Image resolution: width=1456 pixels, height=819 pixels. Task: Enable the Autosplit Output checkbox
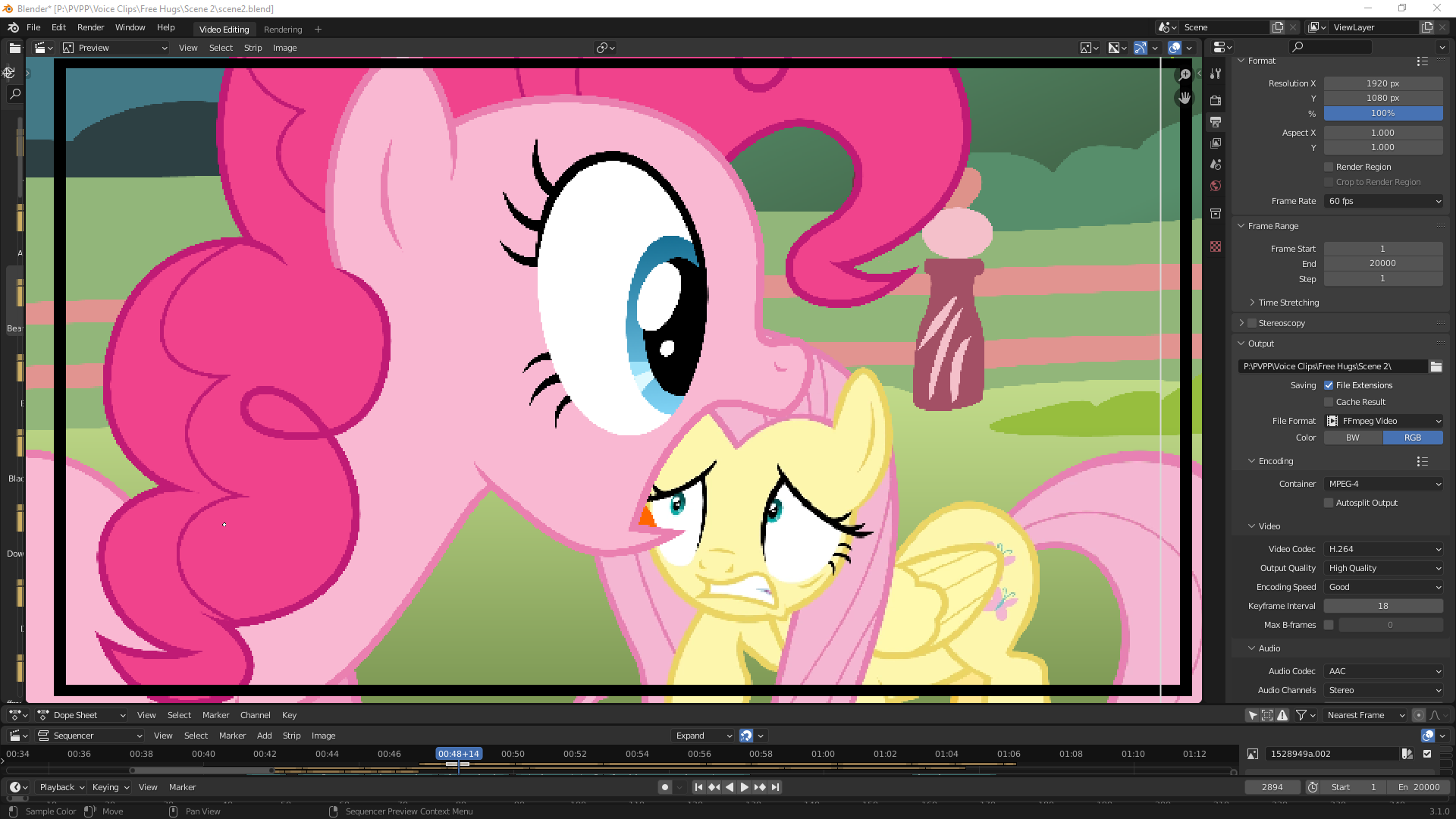[1329, 503]
